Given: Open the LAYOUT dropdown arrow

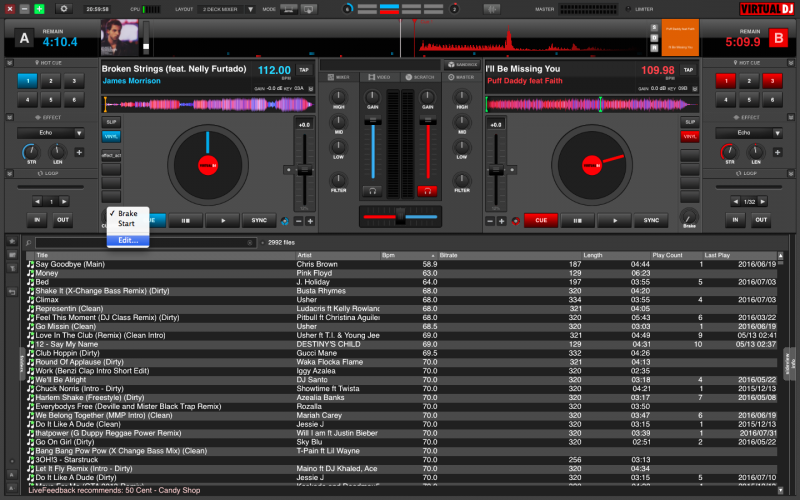Looking at the screenshot, I should pyautogui.click(x=251, y=9).
